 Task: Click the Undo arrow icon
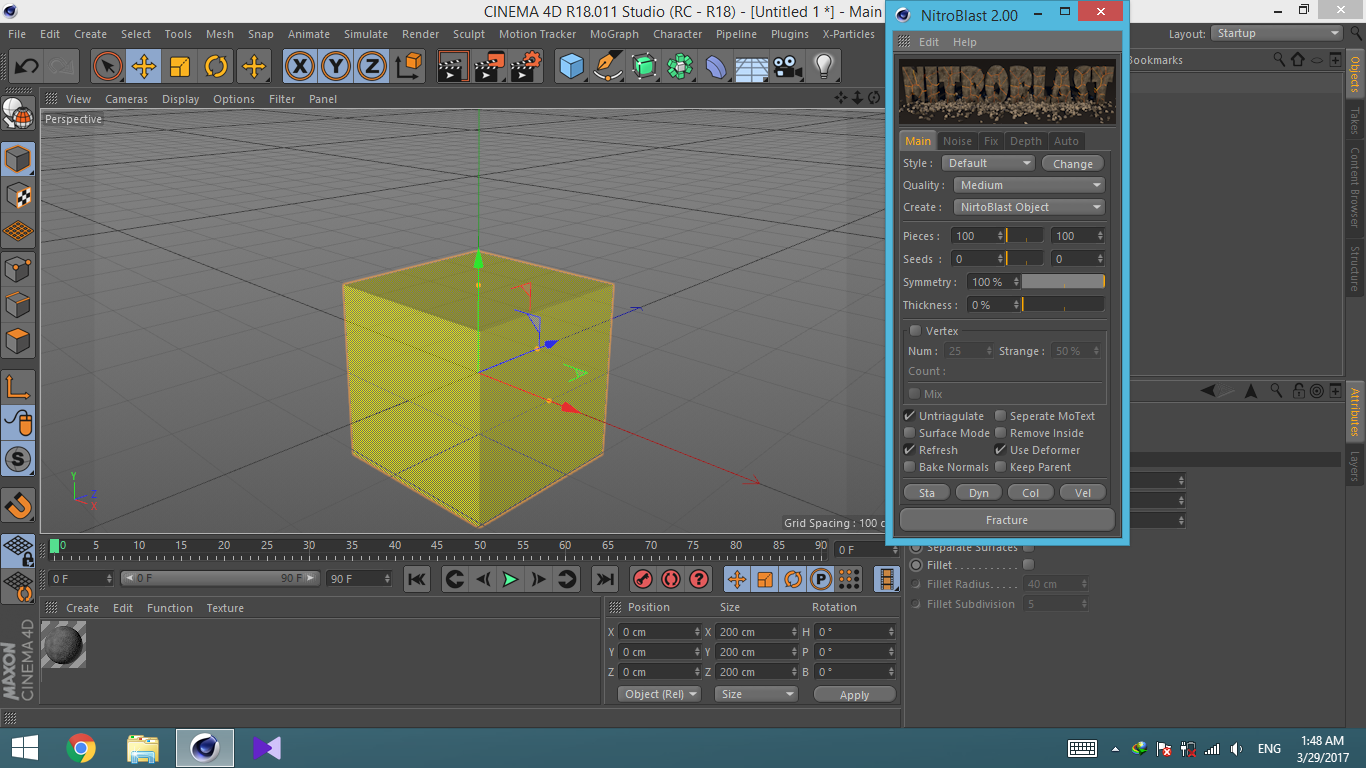pos(26,67)
